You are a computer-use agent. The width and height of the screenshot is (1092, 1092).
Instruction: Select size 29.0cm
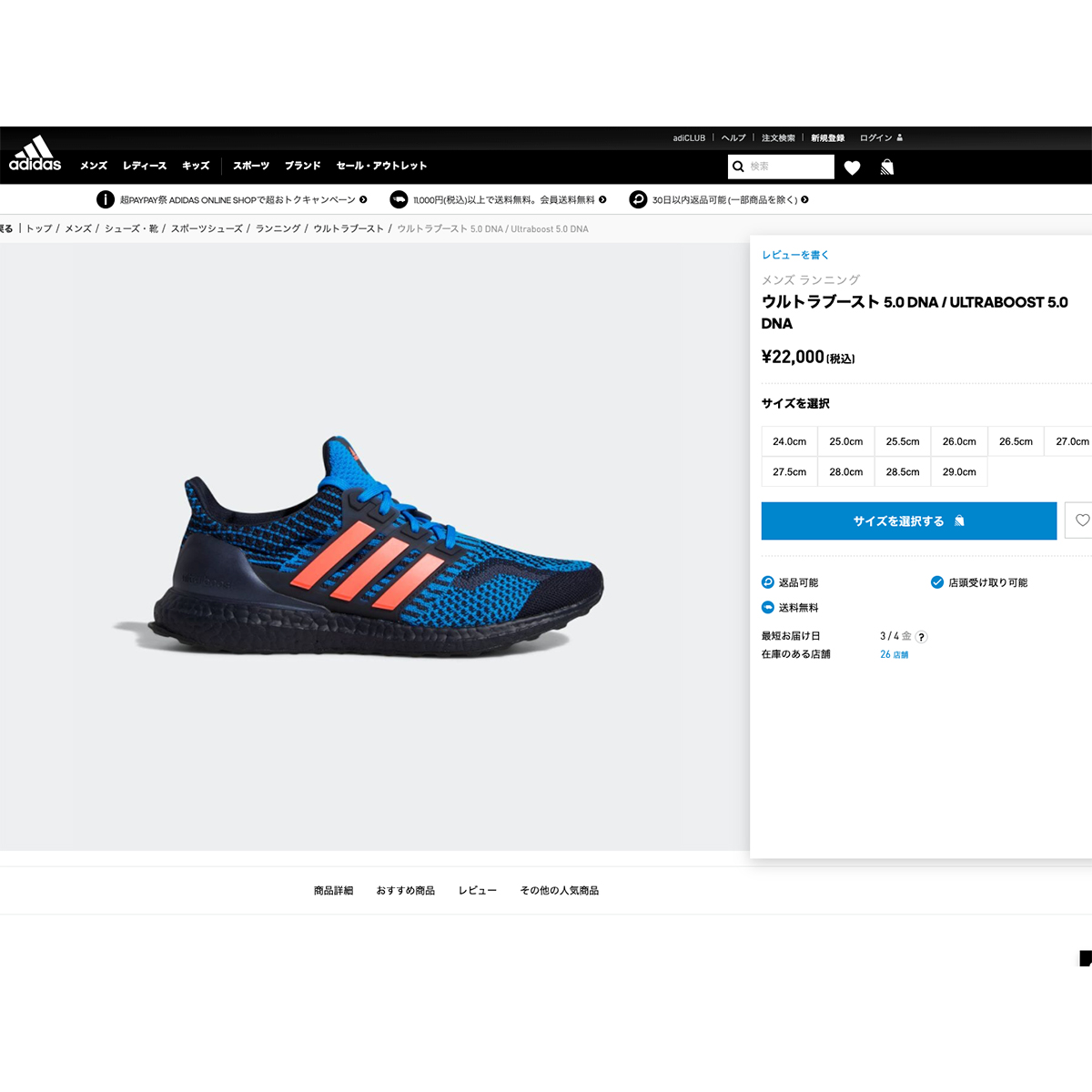pyautogui.click(x=959, y=472)
